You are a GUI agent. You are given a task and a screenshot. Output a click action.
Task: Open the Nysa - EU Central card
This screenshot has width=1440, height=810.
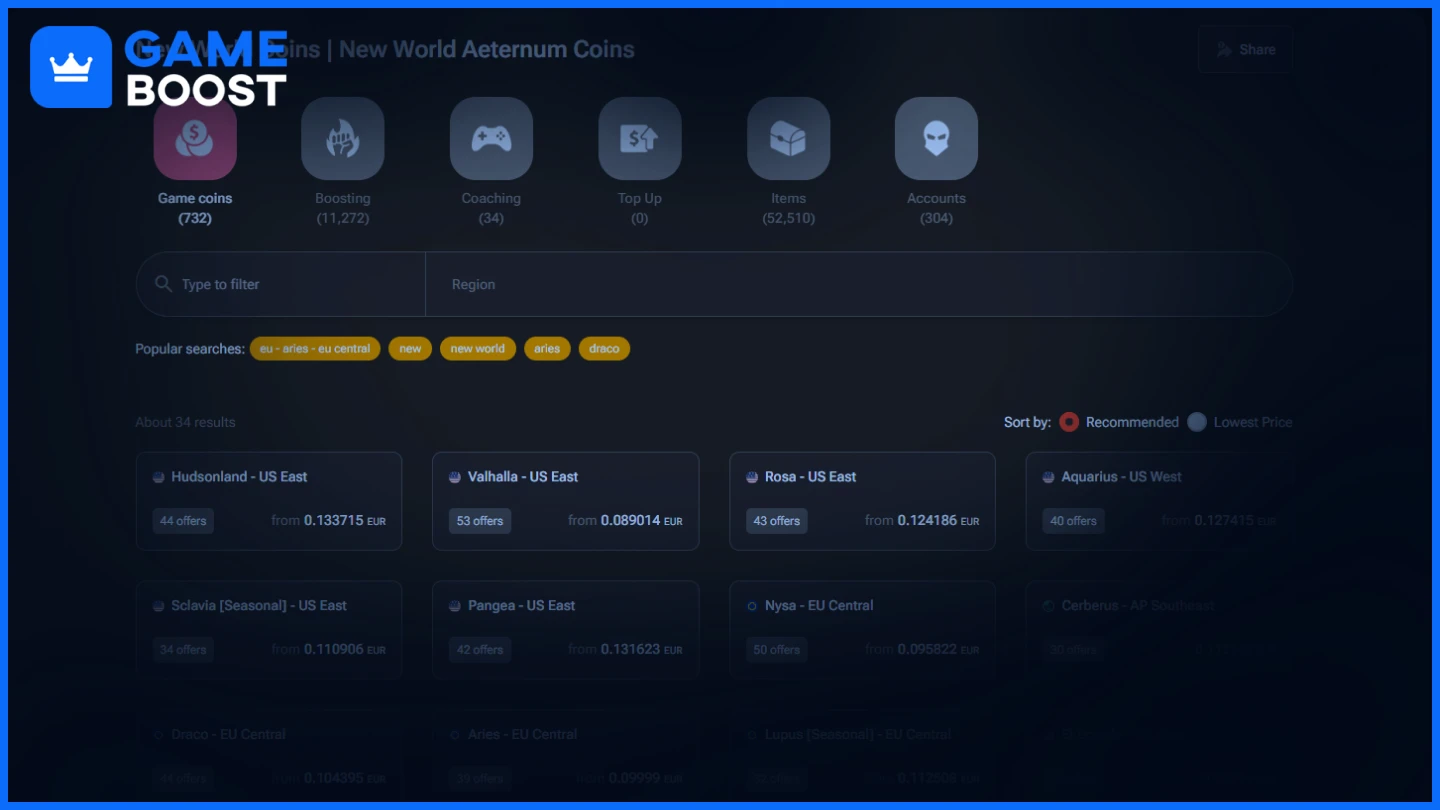coord(863,630)
